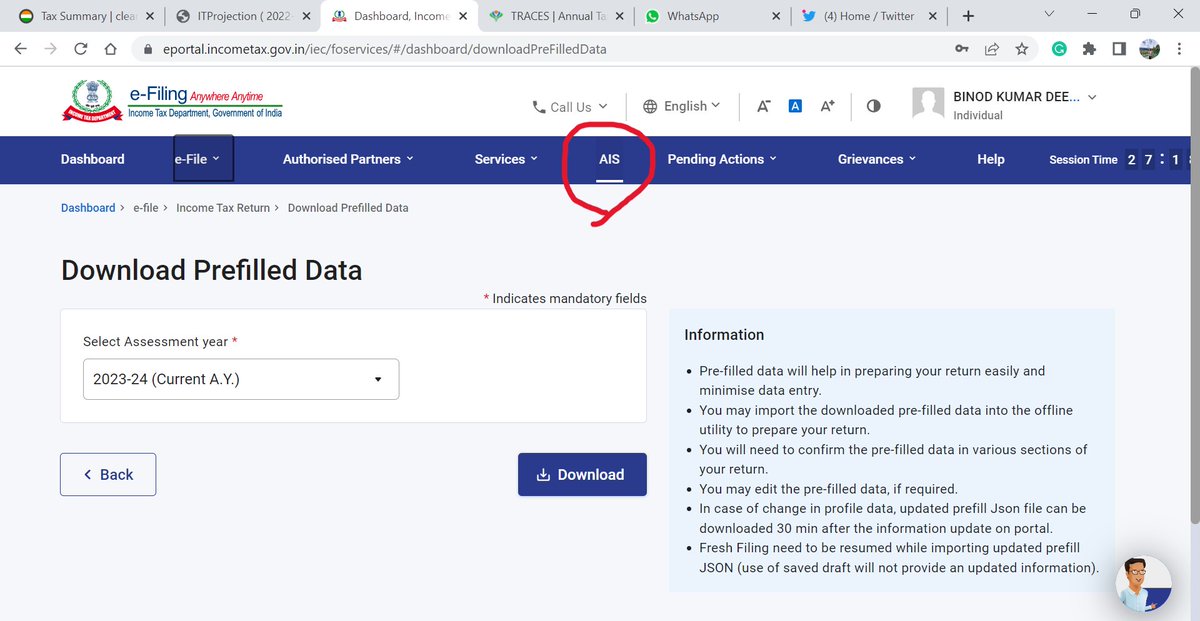
Task: Click the e-Filing portal logo
Action: tap(172, 104)
